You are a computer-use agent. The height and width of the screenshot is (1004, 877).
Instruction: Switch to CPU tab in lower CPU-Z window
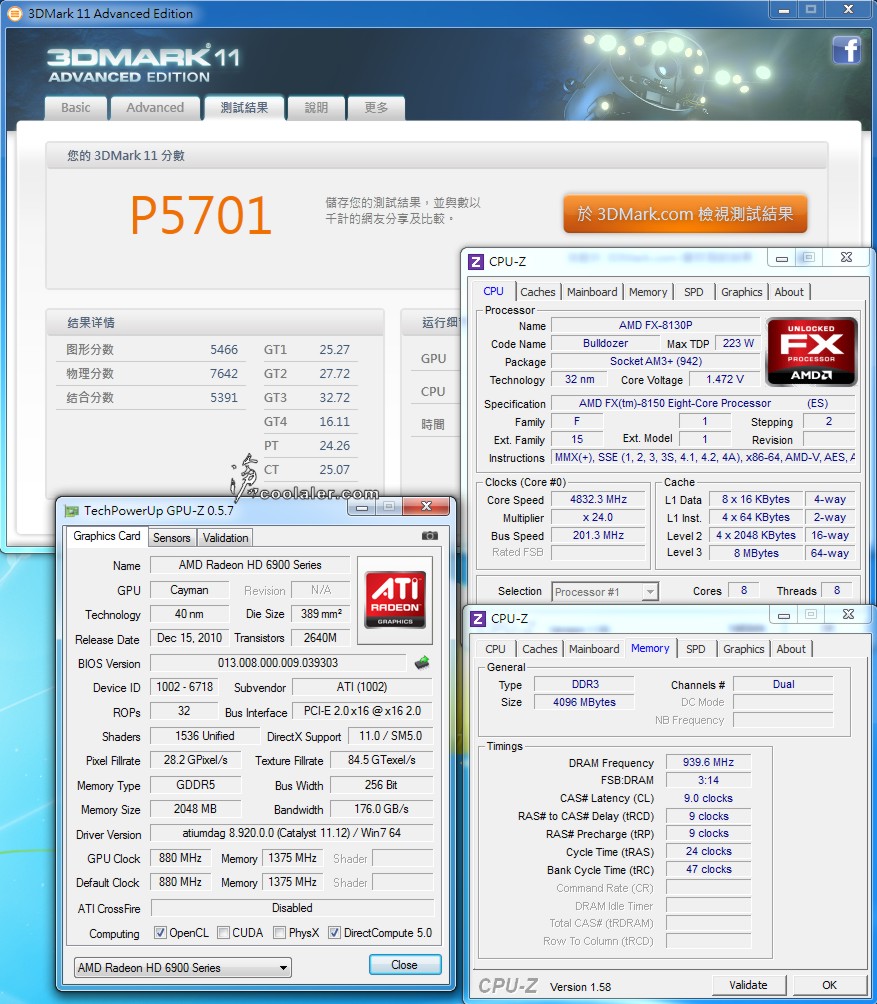[x=495, y=649]
